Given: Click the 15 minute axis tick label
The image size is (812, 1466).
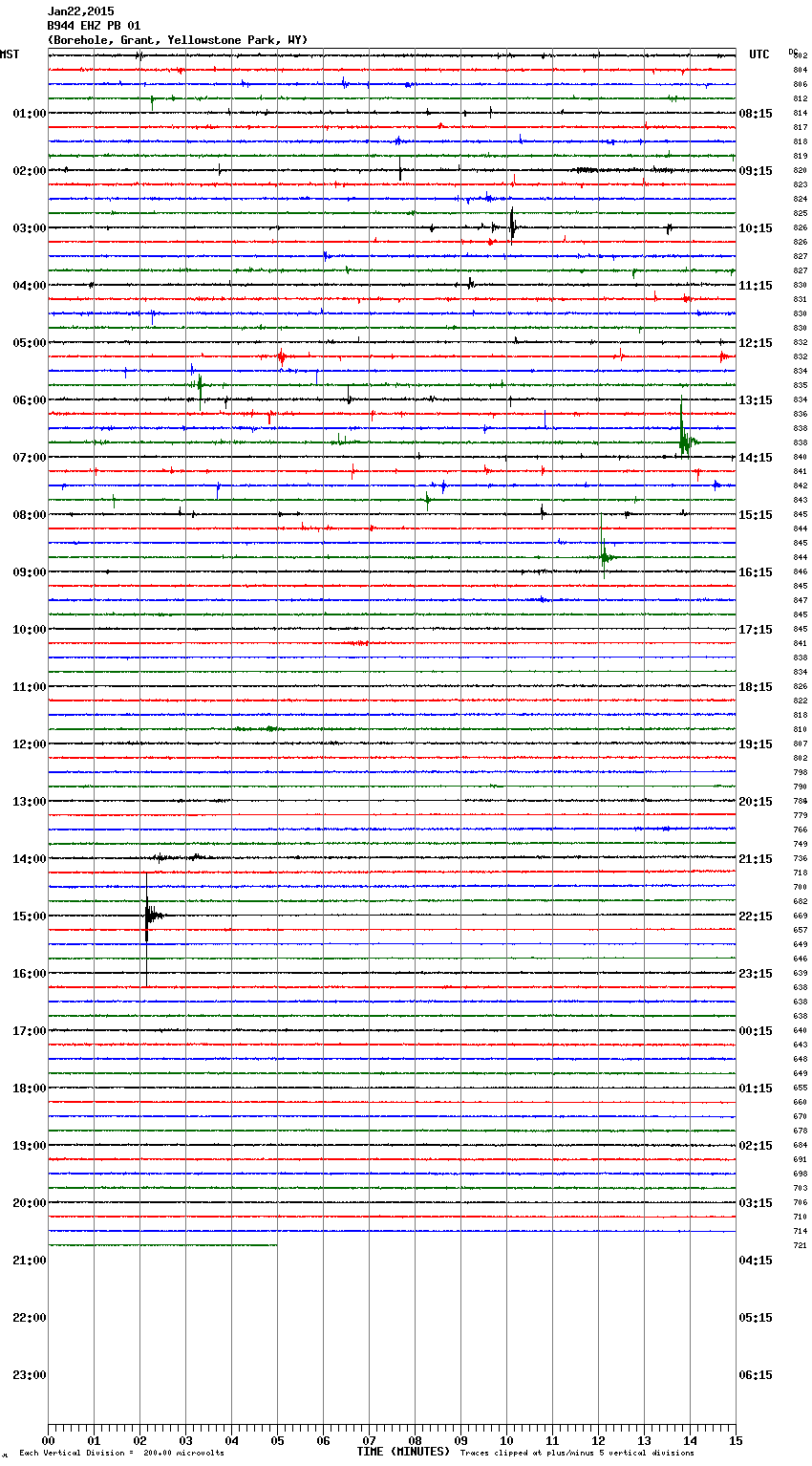Looking at the screenshot, I should [736, 1441].
